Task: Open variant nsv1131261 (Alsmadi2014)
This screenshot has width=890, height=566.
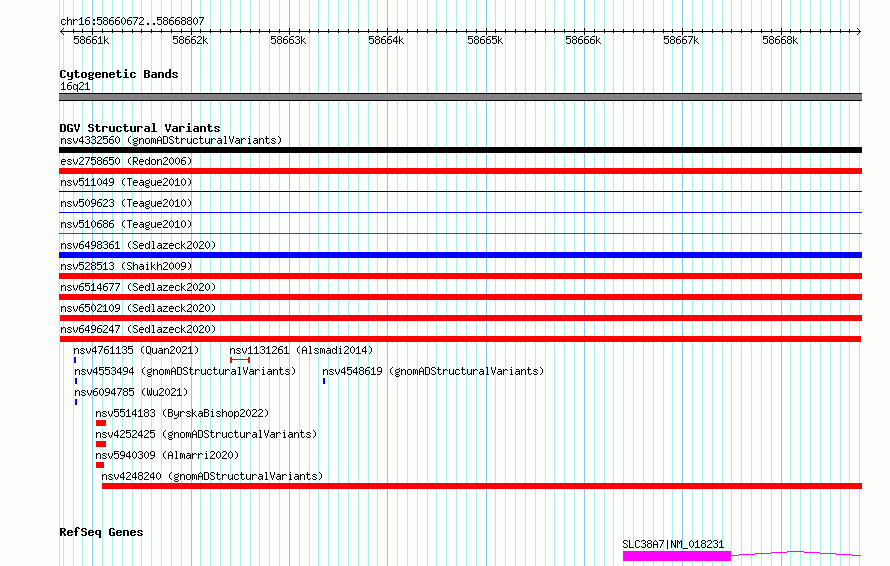Action: 301,350
